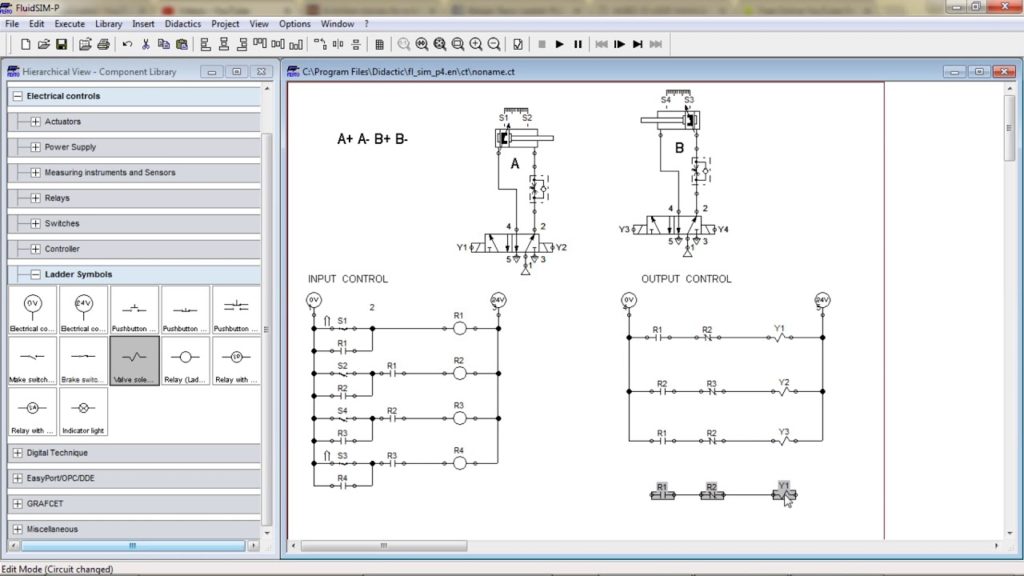Collapse the Electrical controls group

click(x=18, y=96)
